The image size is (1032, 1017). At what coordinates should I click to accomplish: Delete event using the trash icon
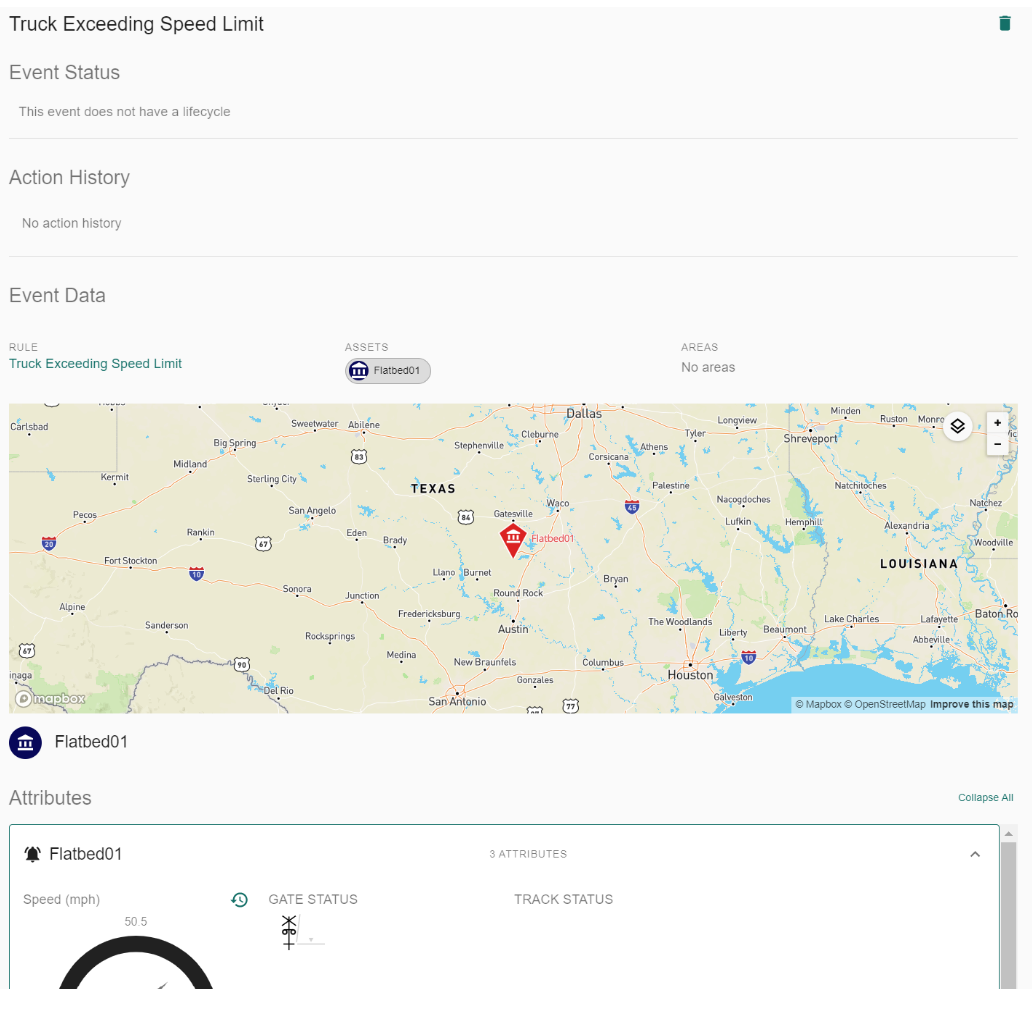pos(1005,23)
